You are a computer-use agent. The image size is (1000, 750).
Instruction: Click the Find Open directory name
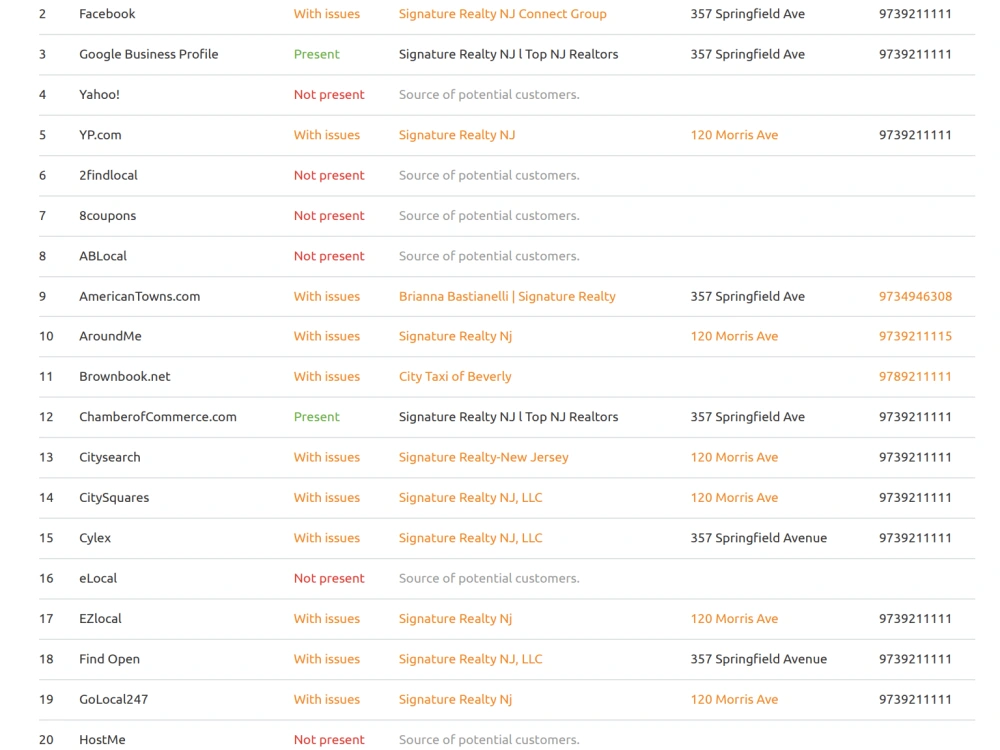[109, 659]
